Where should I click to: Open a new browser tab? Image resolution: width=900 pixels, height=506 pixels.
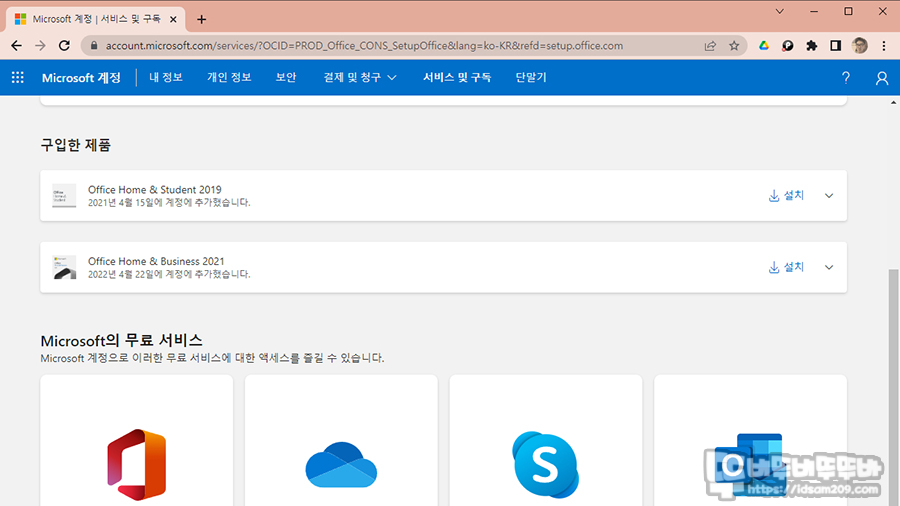[201, 20]
